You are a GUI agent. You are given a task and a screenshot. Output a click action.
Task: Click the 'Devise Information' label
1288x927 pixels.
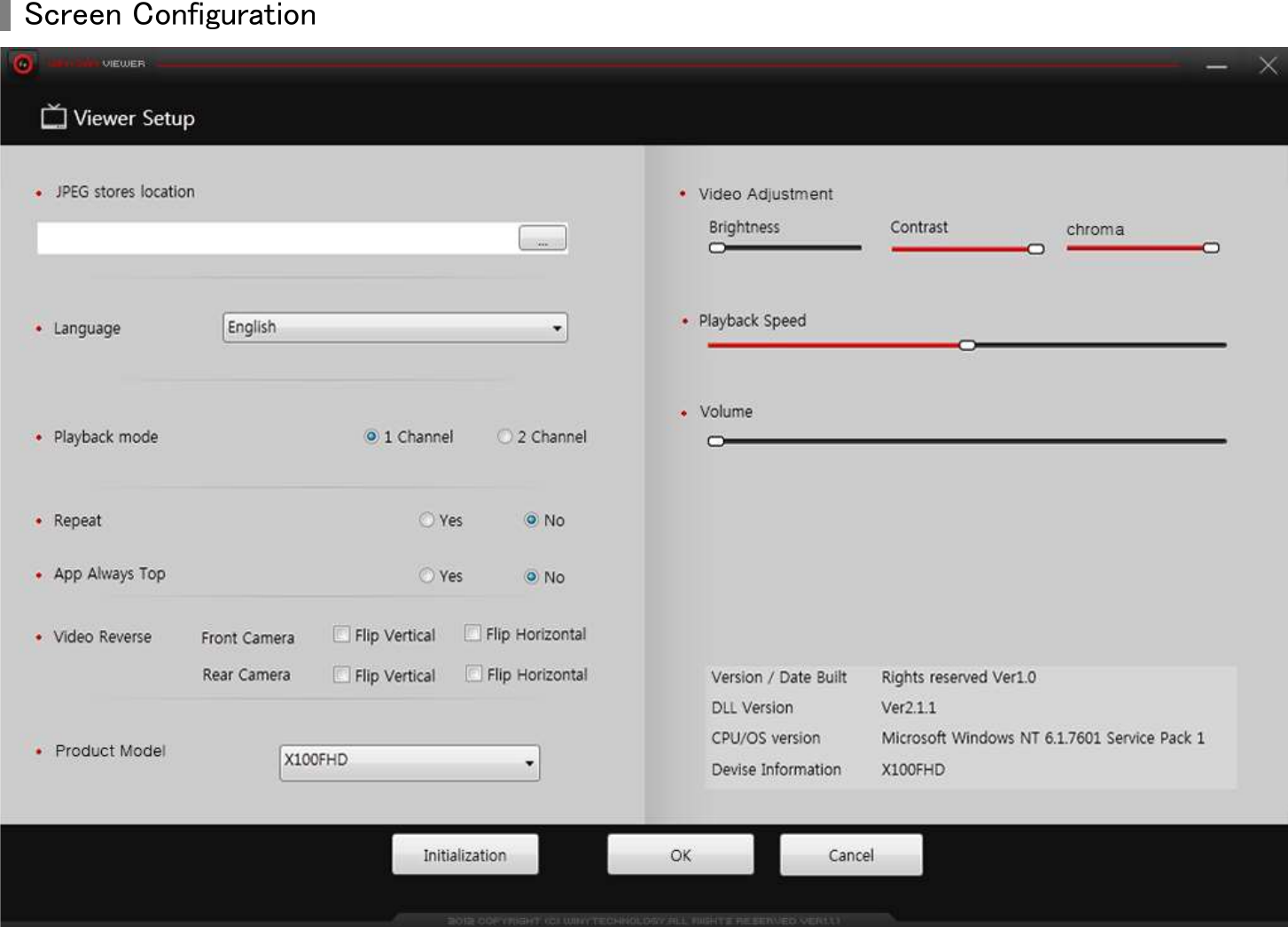point(777,770)
